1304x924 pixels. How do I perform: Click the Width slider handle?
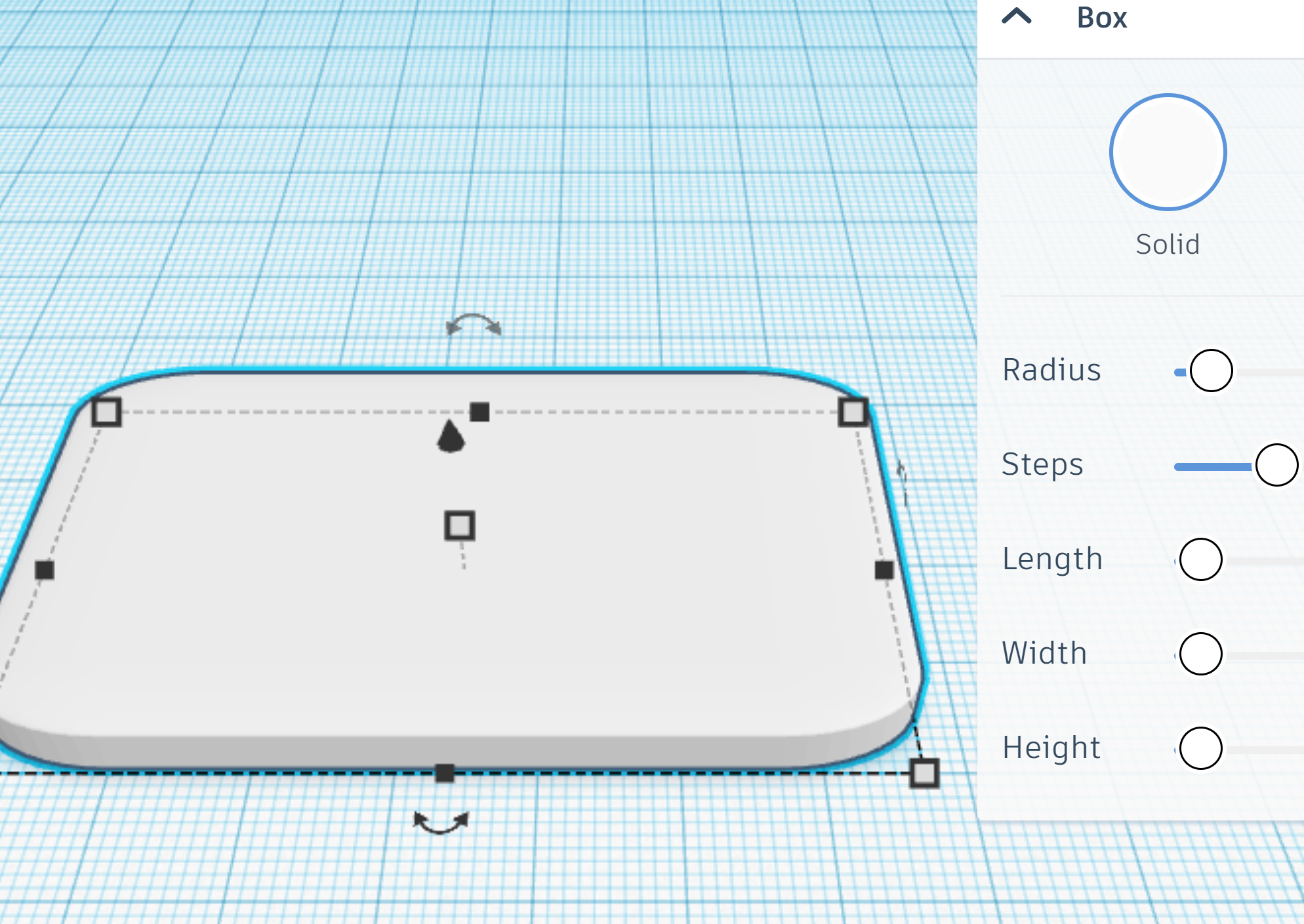point(1200,653)
